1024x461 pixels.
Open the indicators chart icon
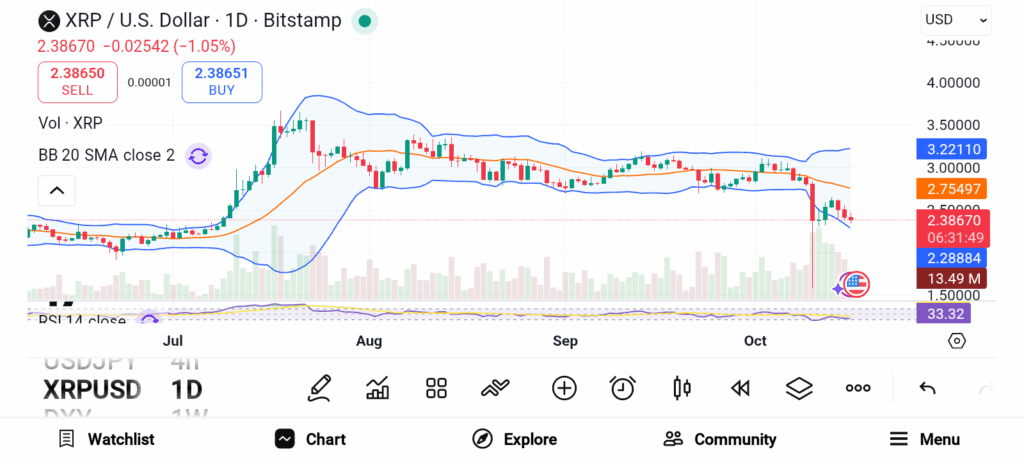click(x=378, y=388)
